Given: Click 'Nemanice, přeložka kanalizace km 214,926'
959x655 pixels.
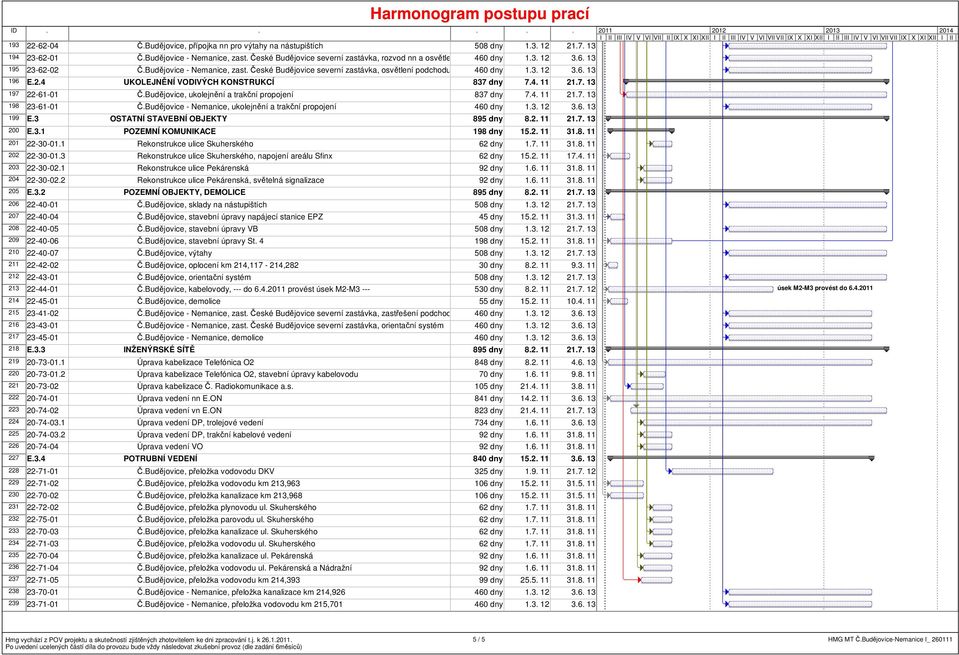Looking at the screenshot, I should point(241,592).
